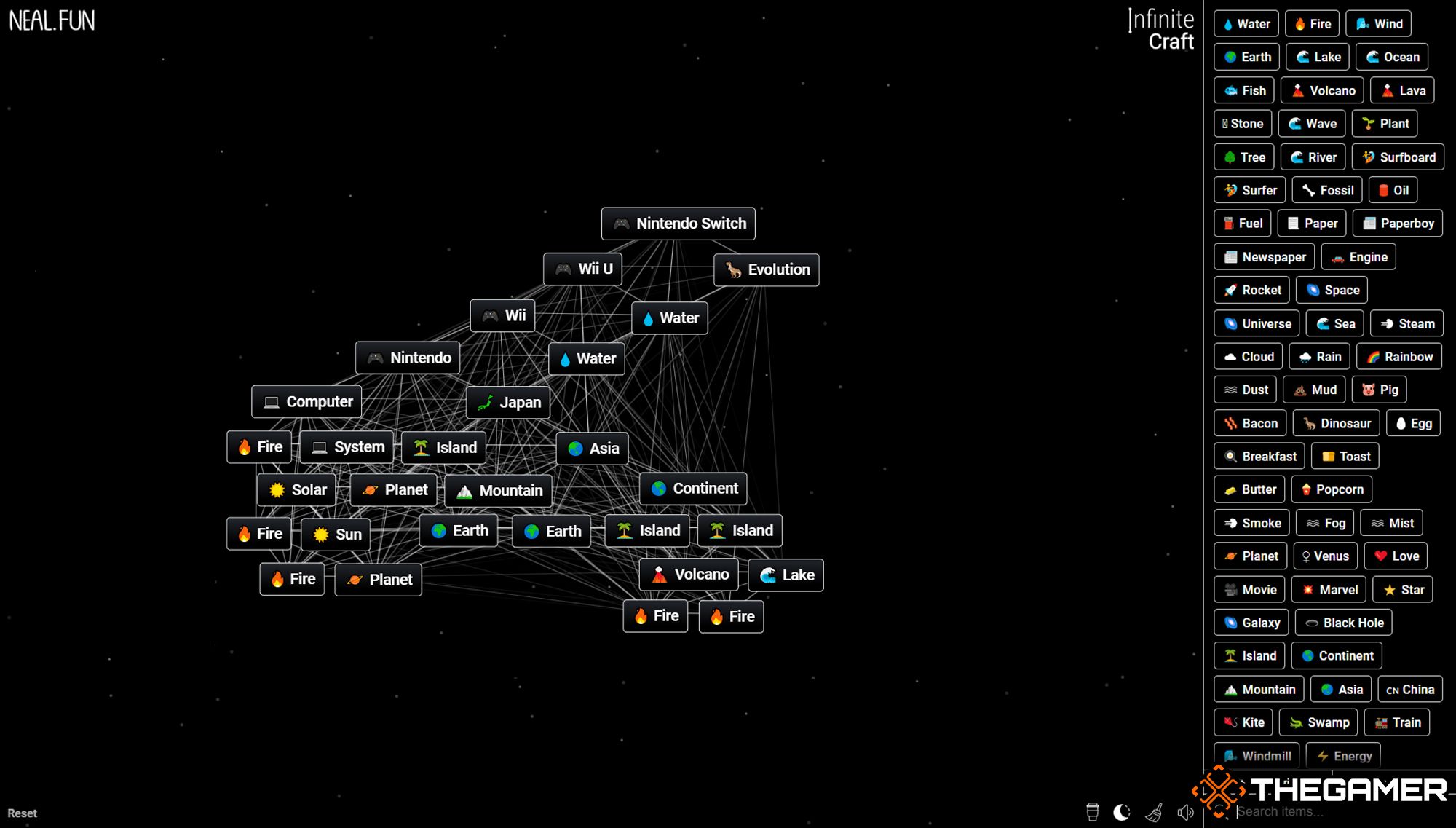The image size is (1456, 828).
Task: Select the Dinosaur item in sidebar
Action: [1337, 424]
